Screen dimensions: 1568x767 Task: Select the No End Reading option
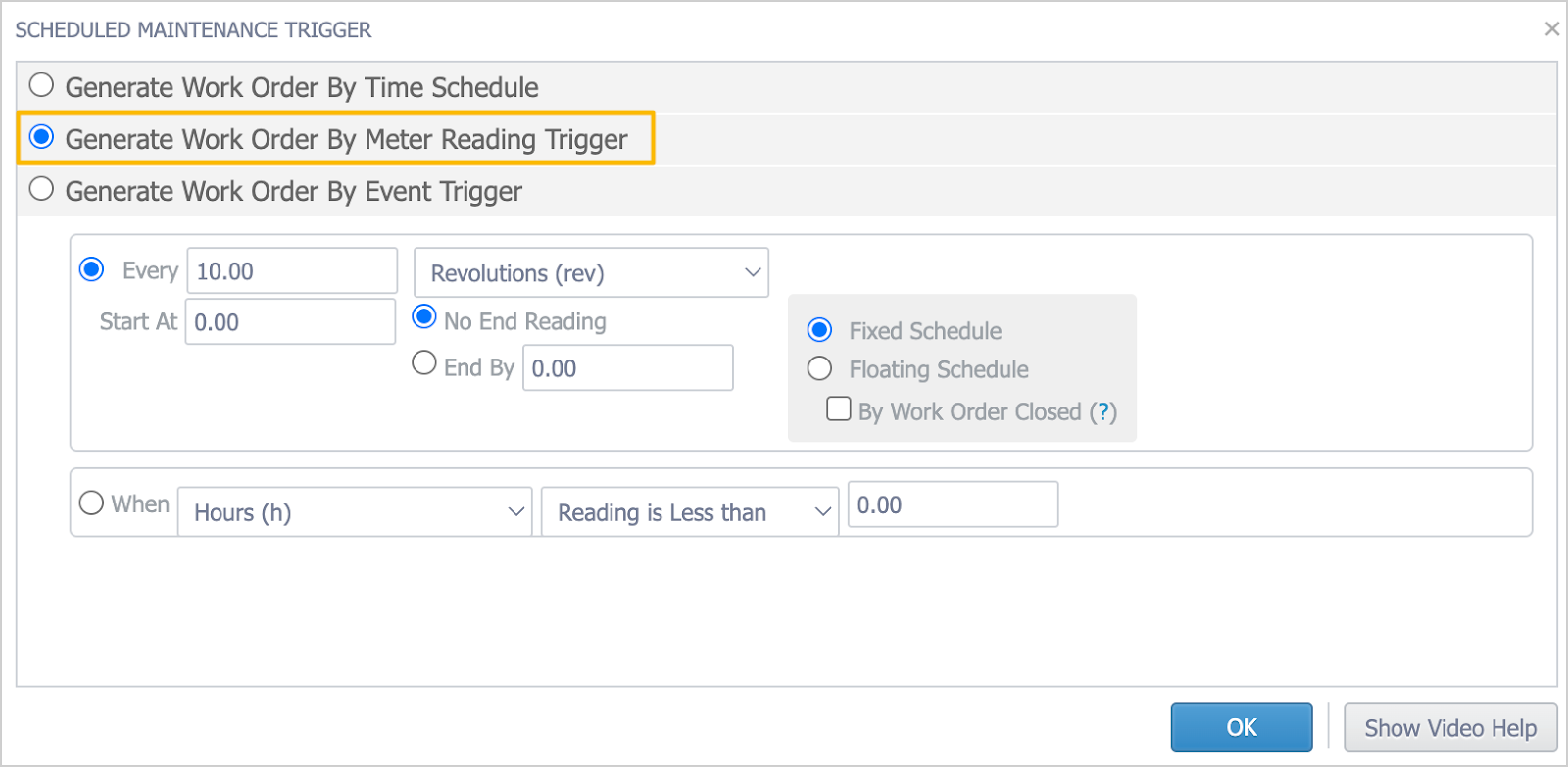tap(423, 317)
